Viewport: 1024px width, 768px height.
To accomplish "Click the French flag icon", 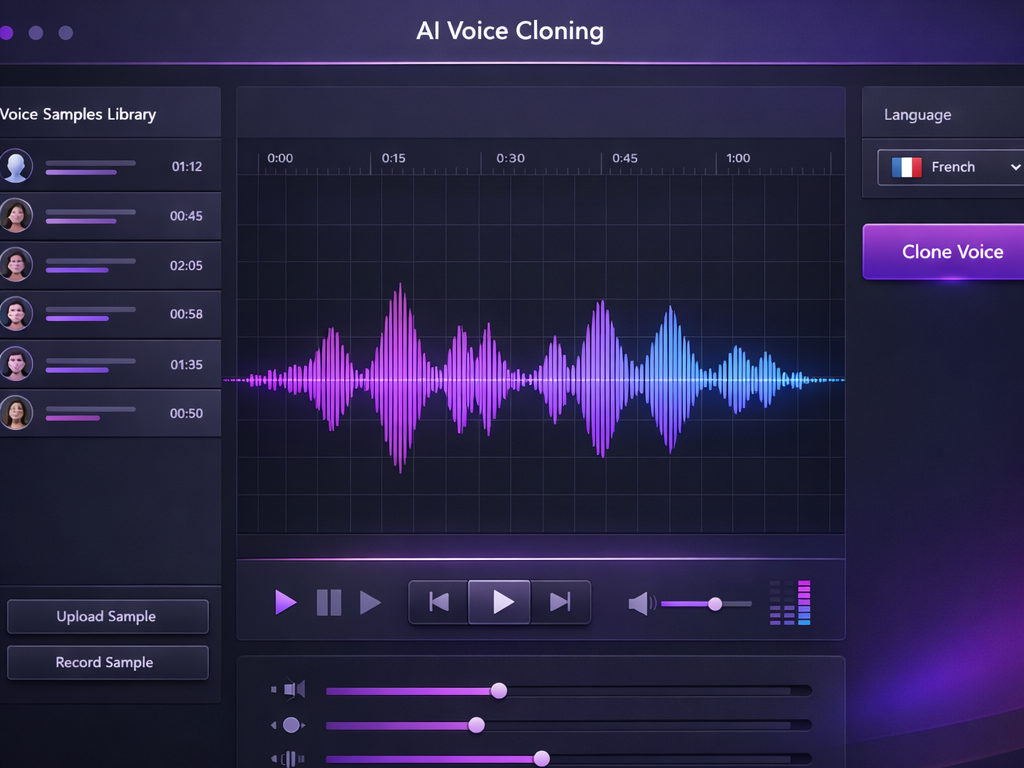I will tap(908, 167).
